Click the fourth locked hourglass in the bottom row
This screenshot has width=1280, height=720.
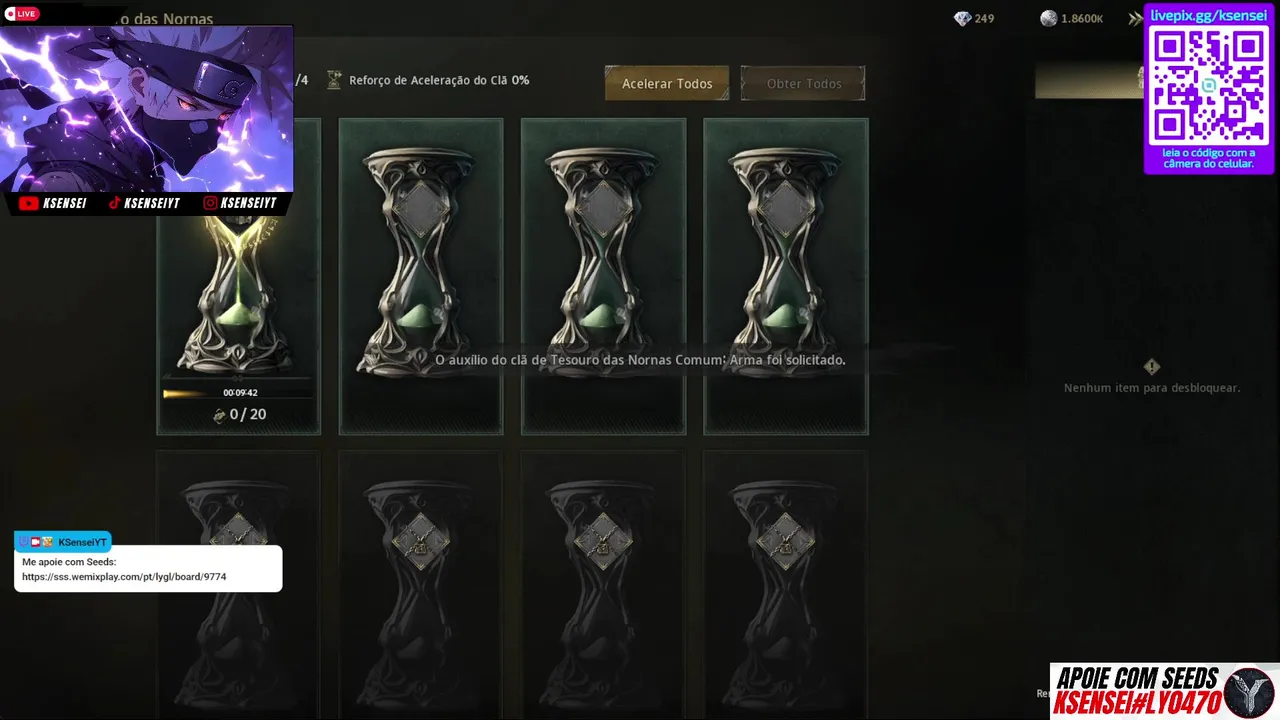[786, 585]
